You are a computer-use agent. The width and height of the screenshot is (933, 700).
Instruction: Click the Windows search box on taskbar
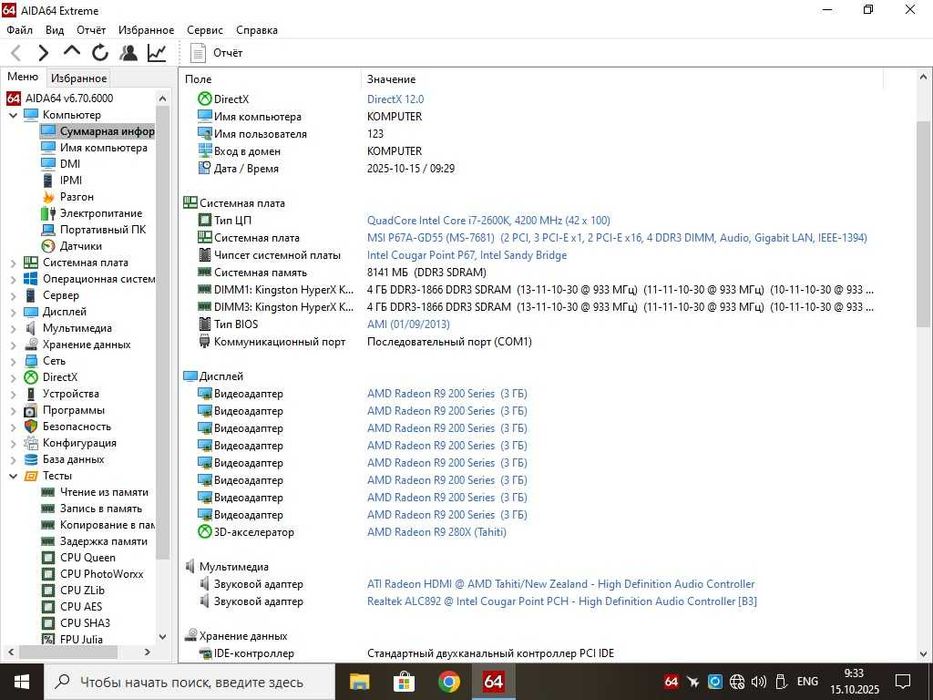coord(190,682)
